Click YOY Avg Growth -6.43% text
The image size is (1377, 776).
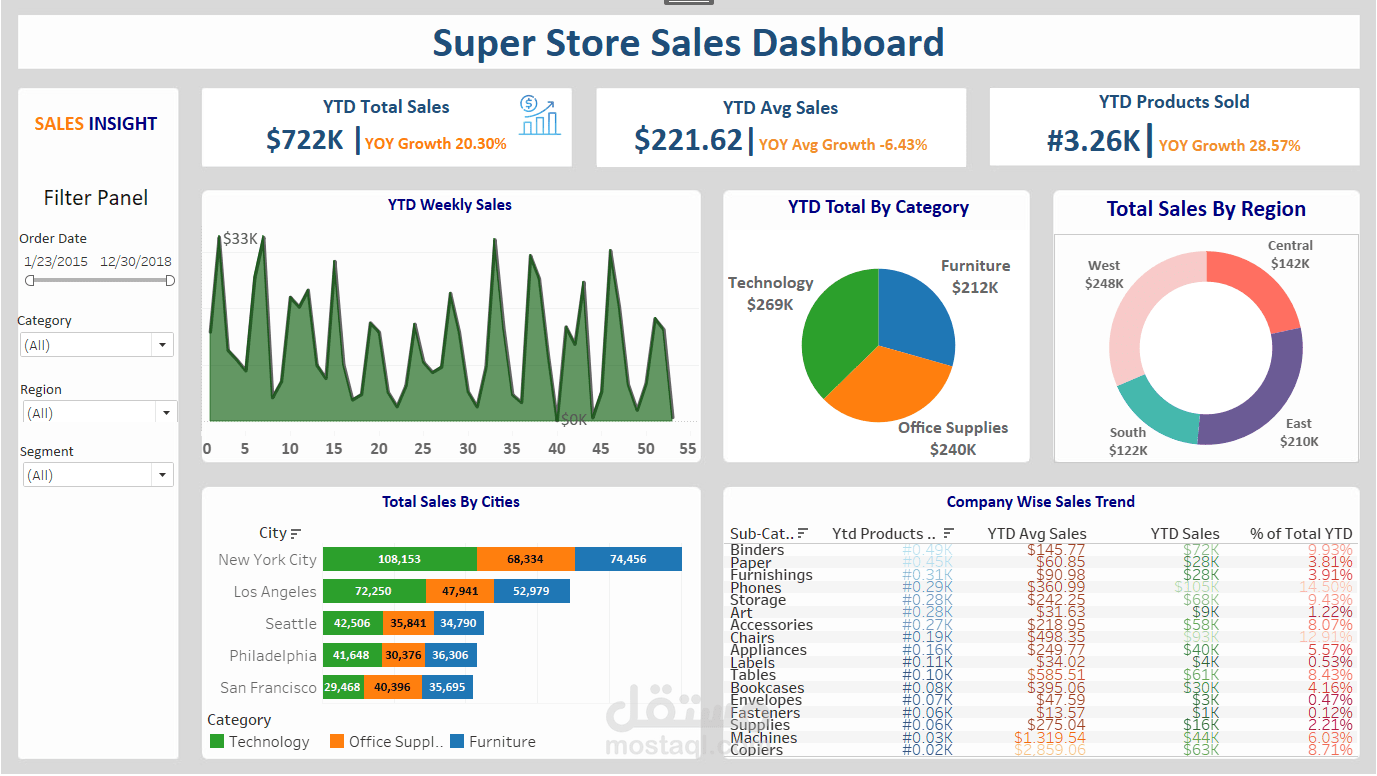tap(843, 144)
